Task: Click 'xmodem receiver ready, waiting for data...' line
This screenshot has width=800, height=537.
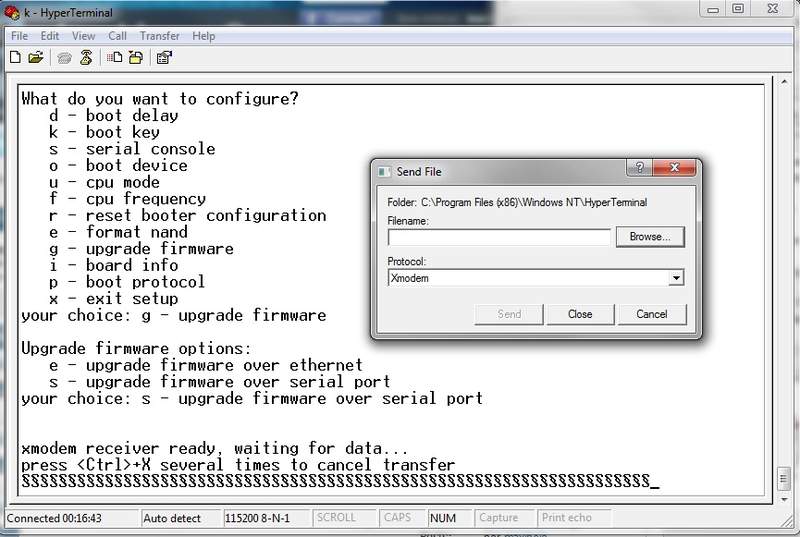Action: 214,449
